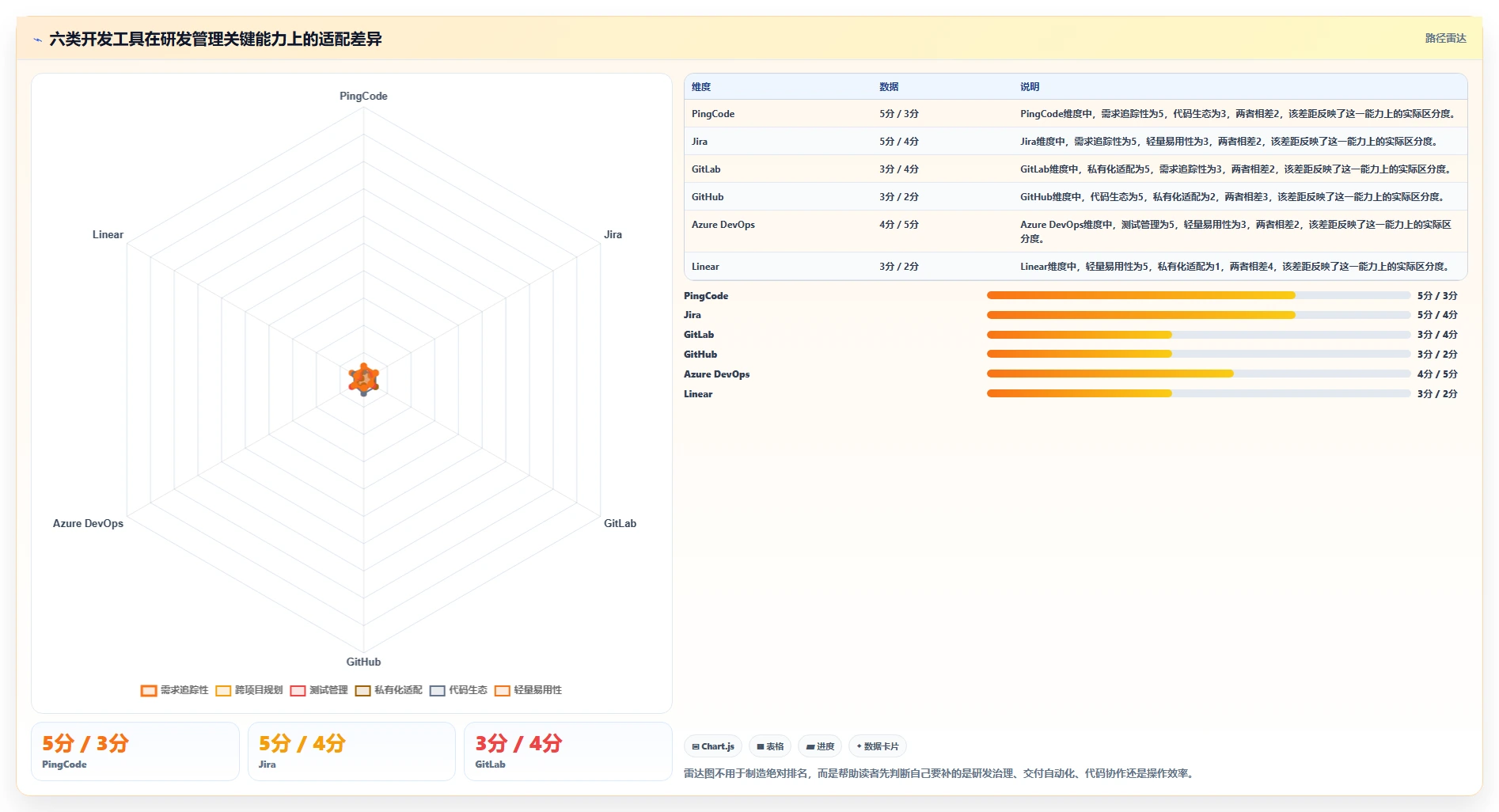Viewport: 1499px width, 812px height.
Task: Click the Azure DevOps progress bar
Action: tap(1198, 374)
